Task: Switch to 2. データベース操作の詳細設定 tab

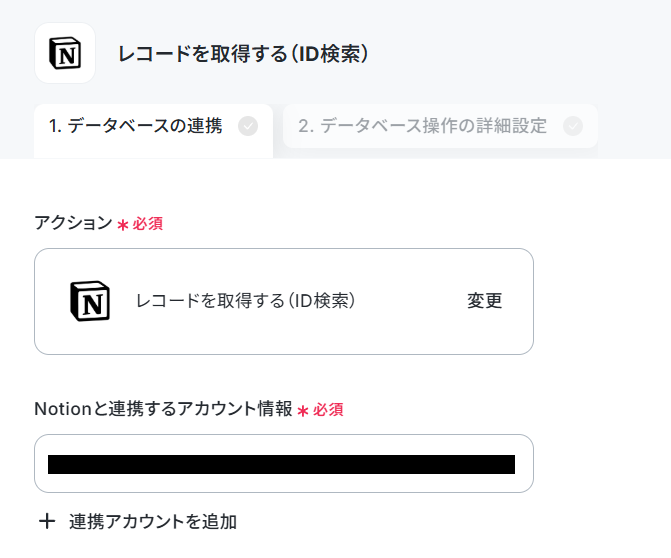Action: [440, 126]
